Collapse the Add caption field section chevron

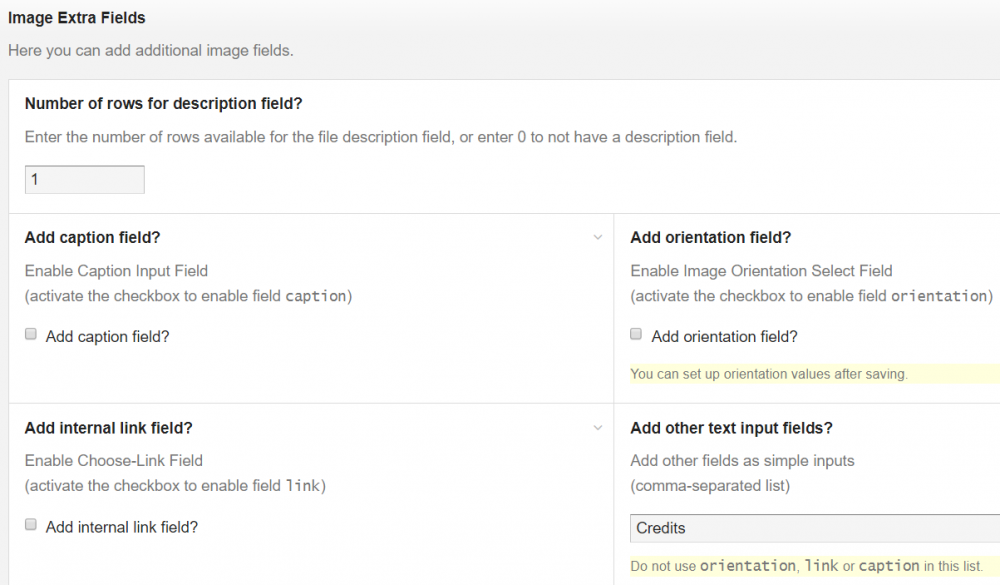point(598,238)
